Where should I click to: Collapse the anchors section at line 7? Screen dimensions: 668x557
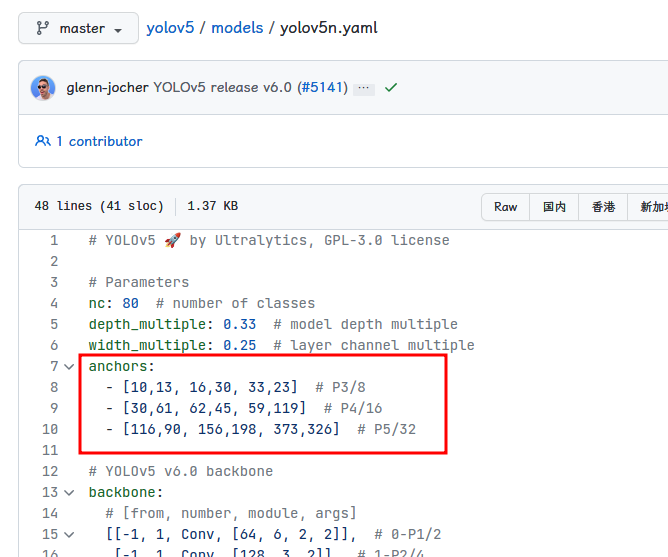pyautogui.click(x=69, y=367)
